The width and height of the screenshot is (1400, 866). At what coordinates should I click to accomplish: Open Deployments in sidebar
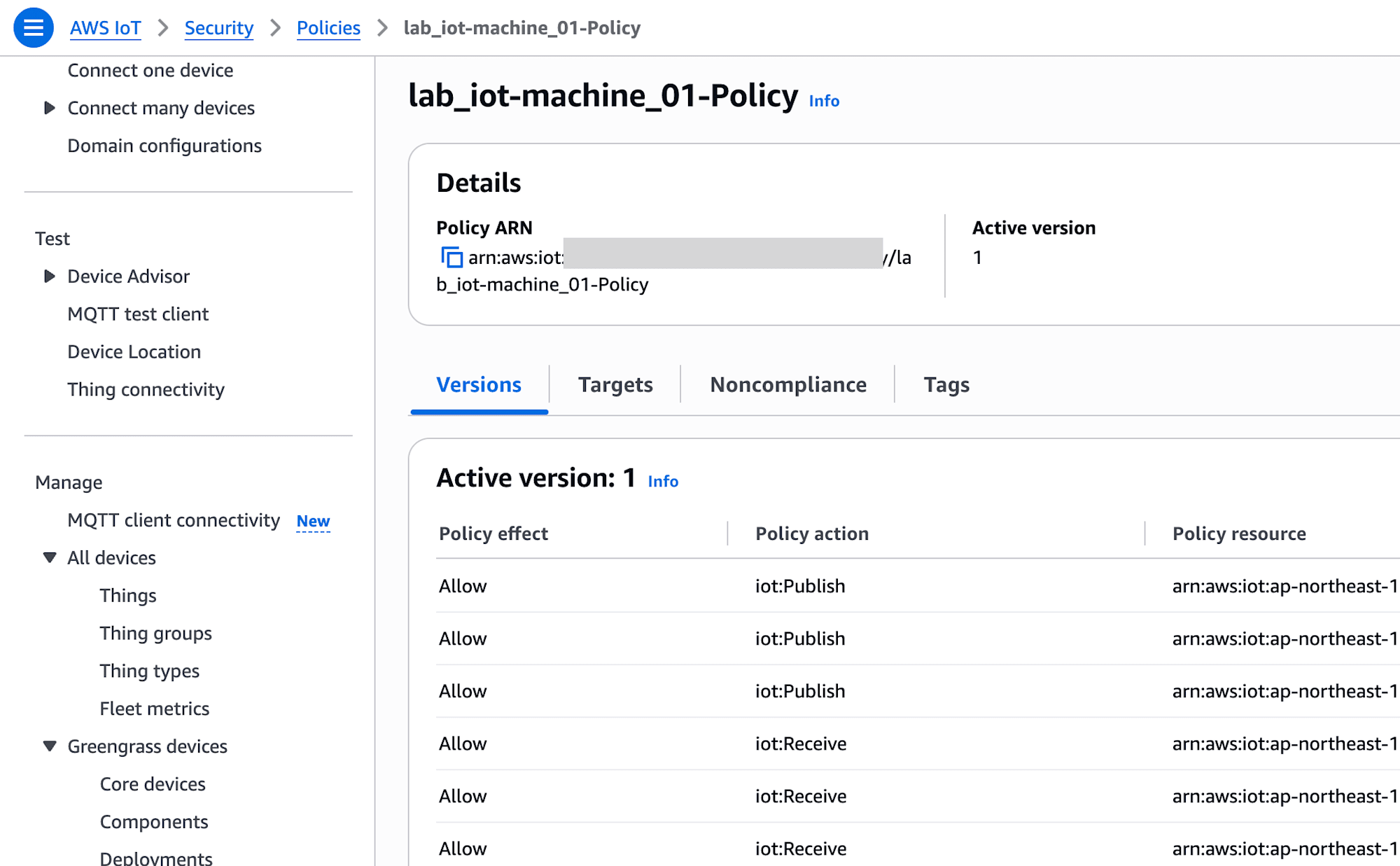156,858
